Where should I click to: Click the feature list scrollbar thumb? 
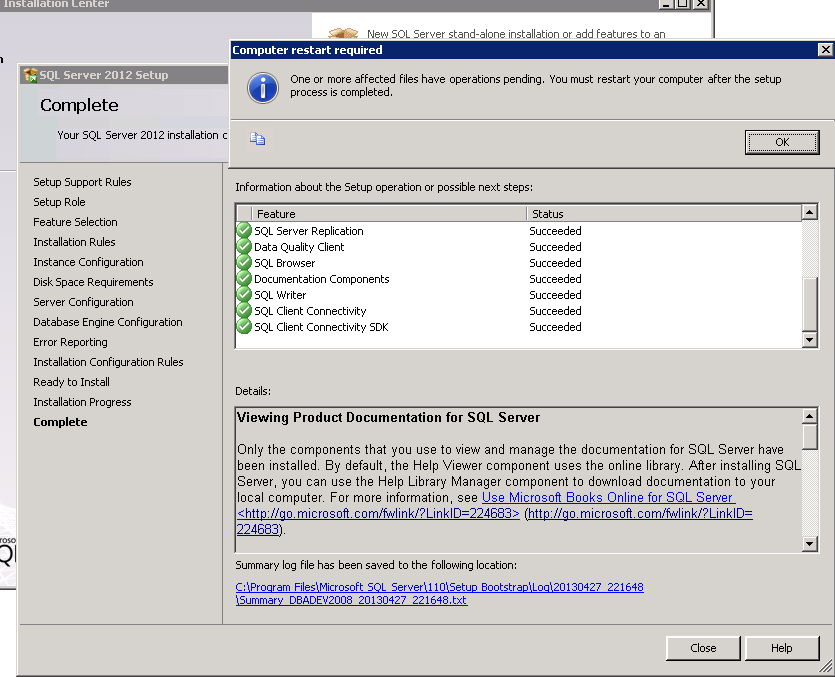pyautogui.click(x=809, y=305)
